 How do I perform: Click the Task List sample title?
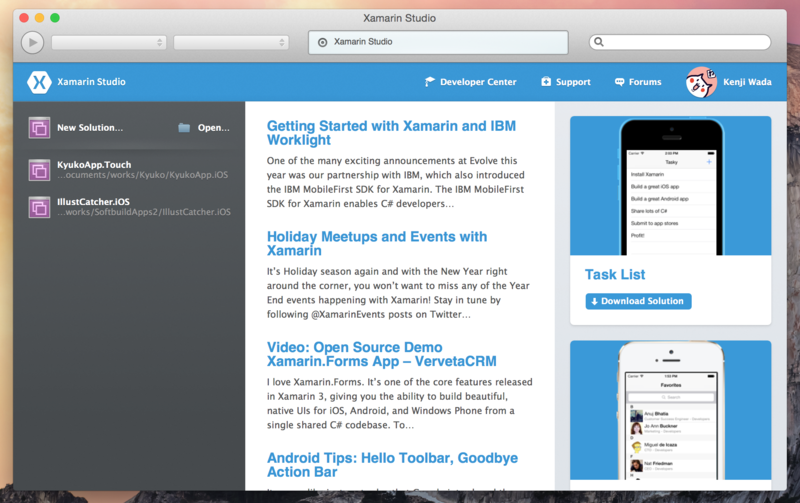(615, 275)
